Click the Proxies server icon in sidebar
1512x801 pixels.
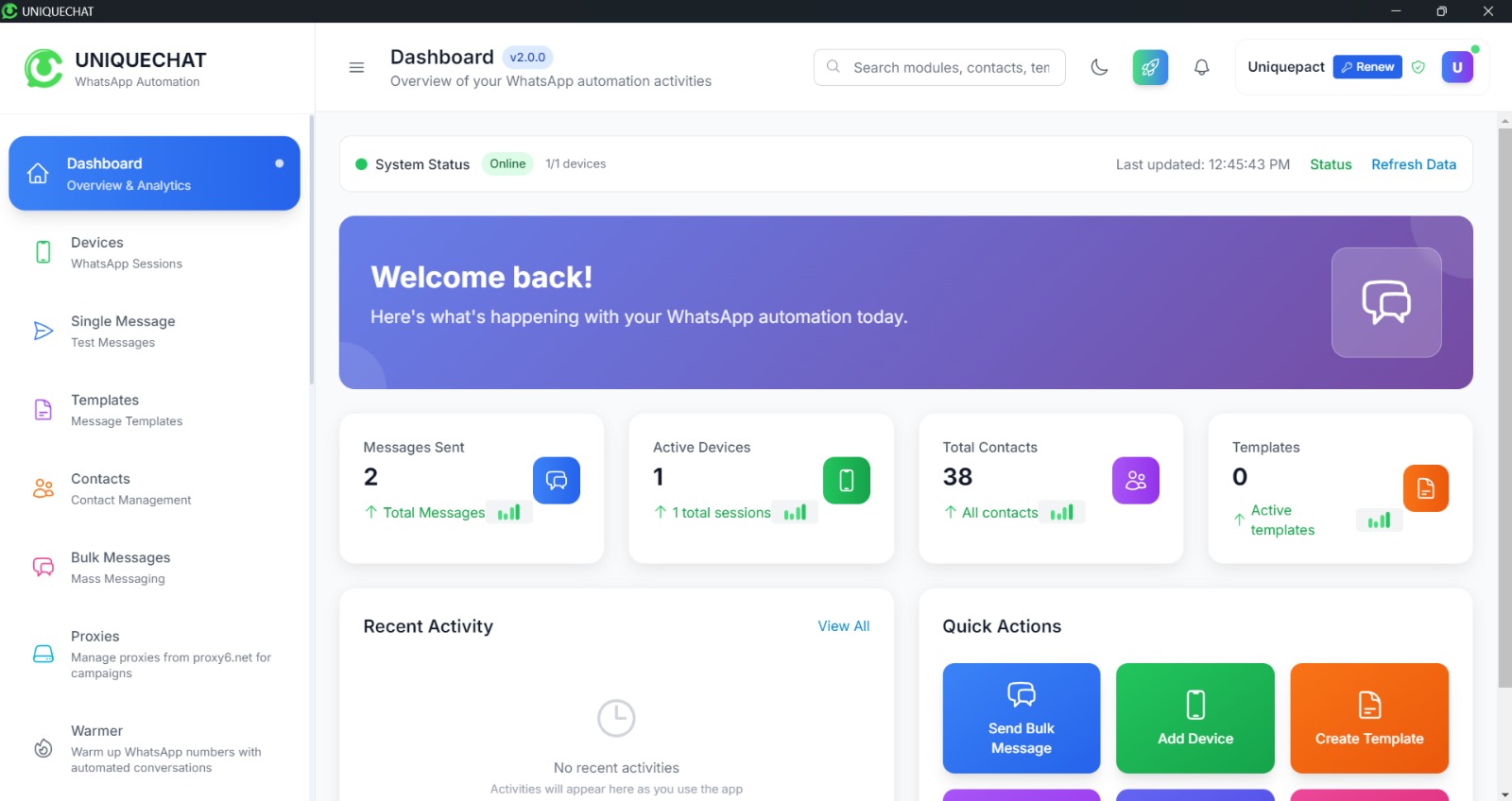43,654
